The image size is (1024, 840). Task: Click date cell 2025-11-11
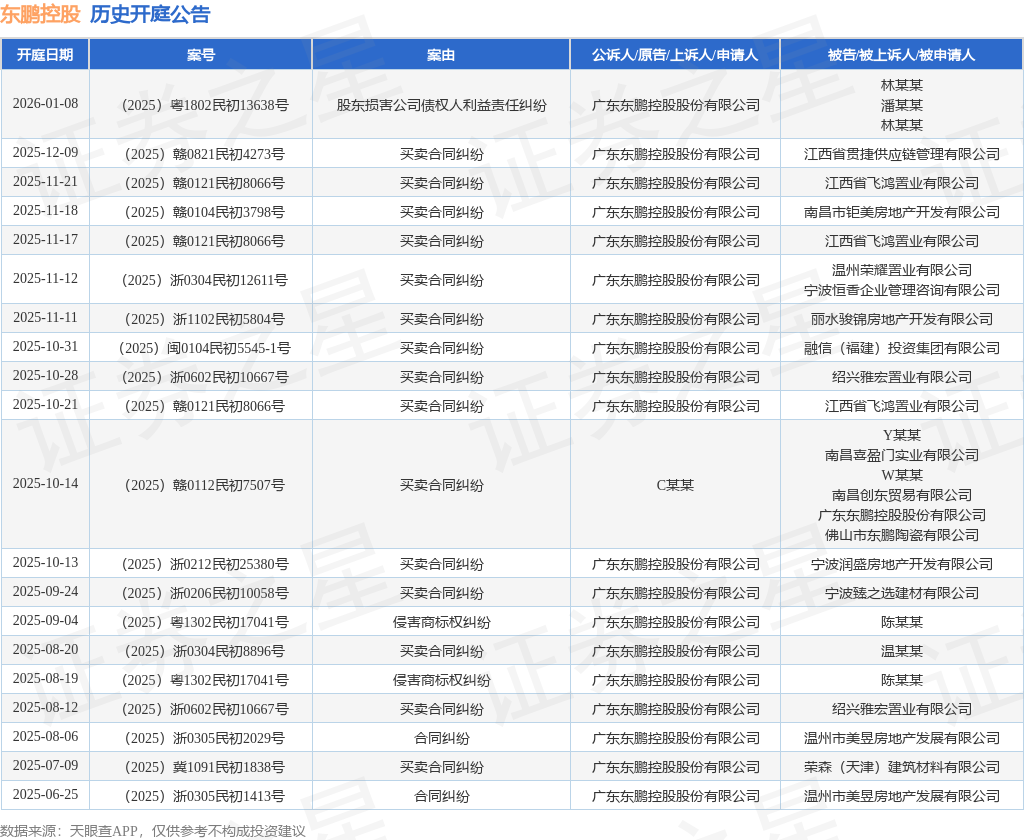[x=45, y=317]
